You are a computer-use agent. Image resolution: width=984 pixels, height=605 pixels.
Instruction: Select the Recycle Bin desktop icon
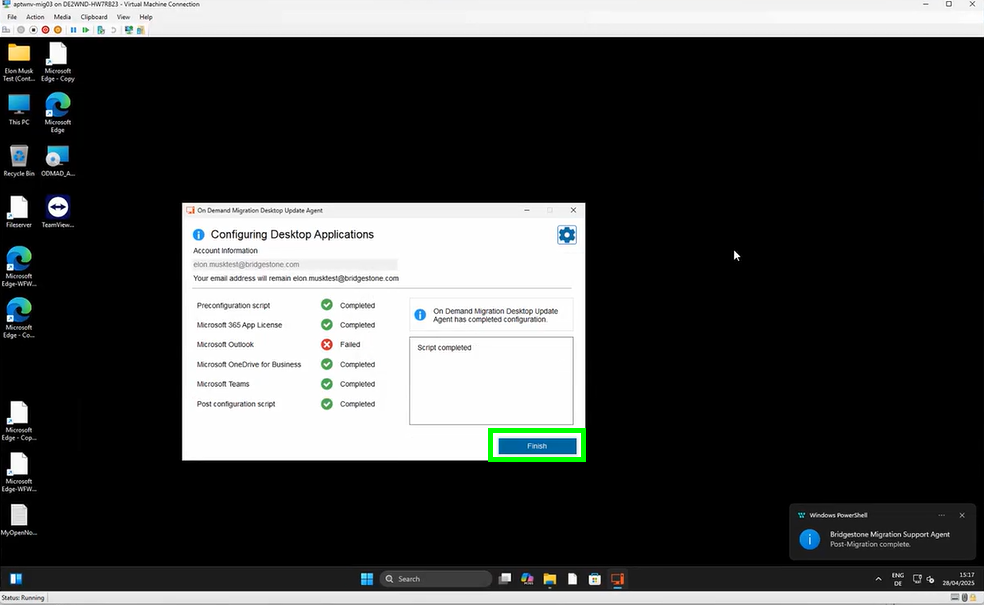click(x=19, y=161)
